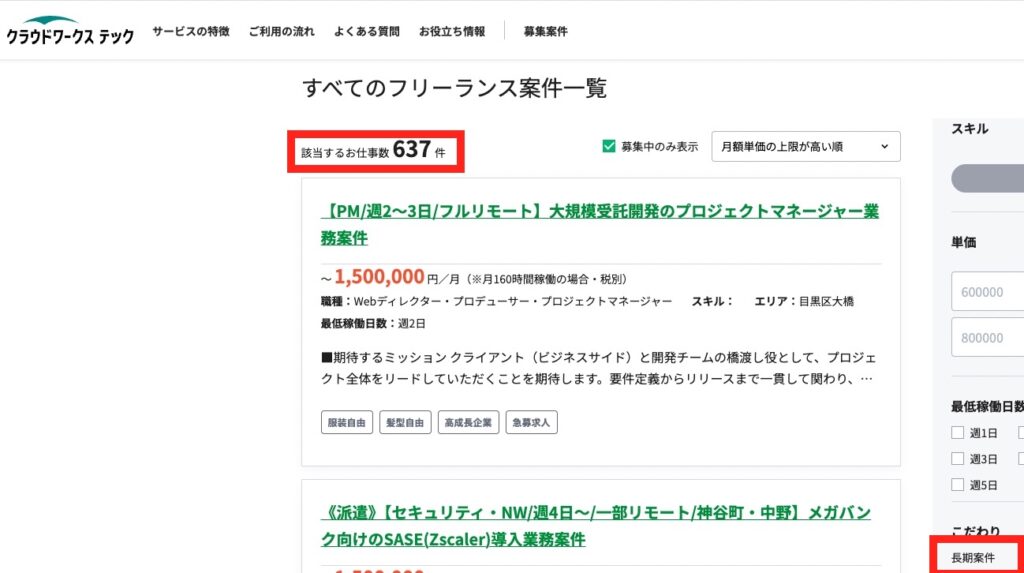Uncheck the 募集中のみ表示 checkbox
The width and height of the screenshot is (1024, 573).
coord(608,146)
